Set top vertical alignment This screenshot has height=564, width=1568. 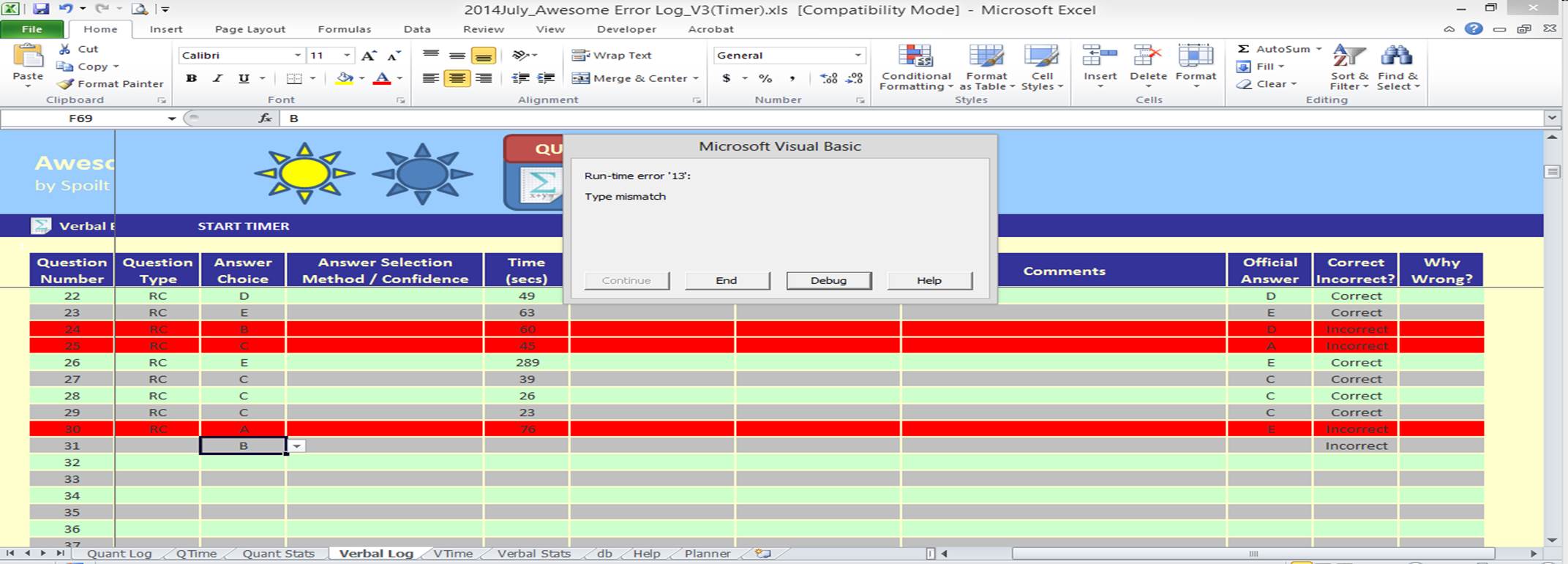431,56
